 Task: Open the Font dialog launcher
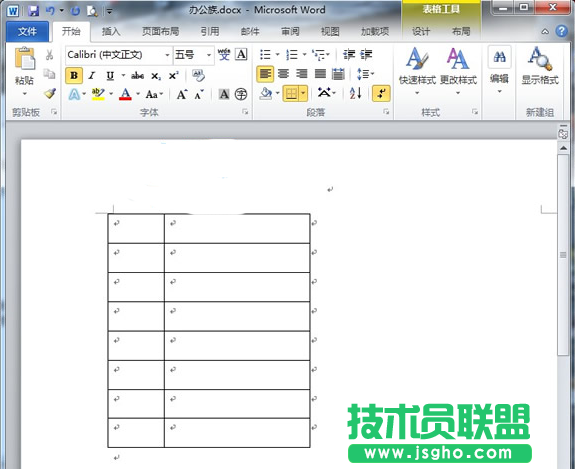[x=245, y=112]
